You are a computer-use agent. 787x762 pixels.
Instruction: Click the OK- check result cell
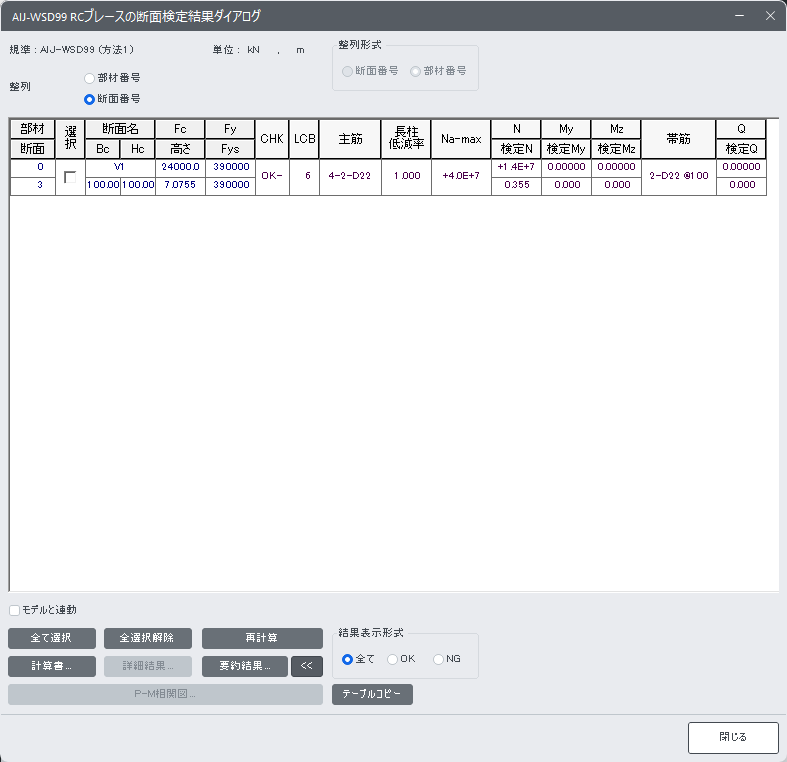tap(272, 176)
